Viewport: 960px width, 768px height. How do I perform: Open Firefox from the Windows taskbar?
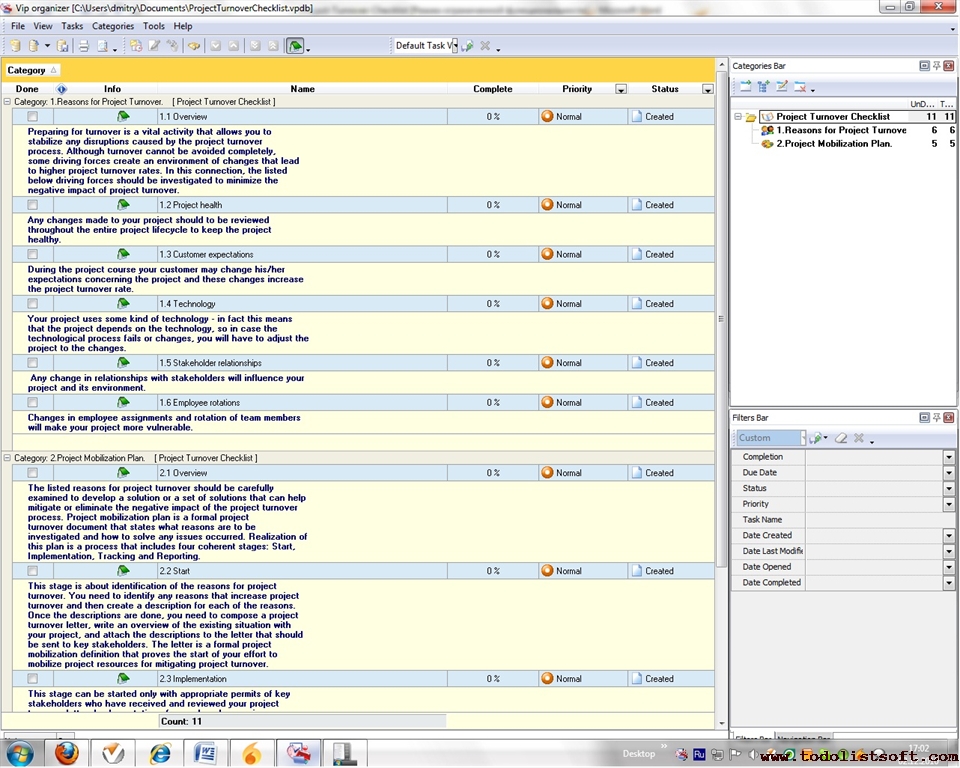[66, 752]
